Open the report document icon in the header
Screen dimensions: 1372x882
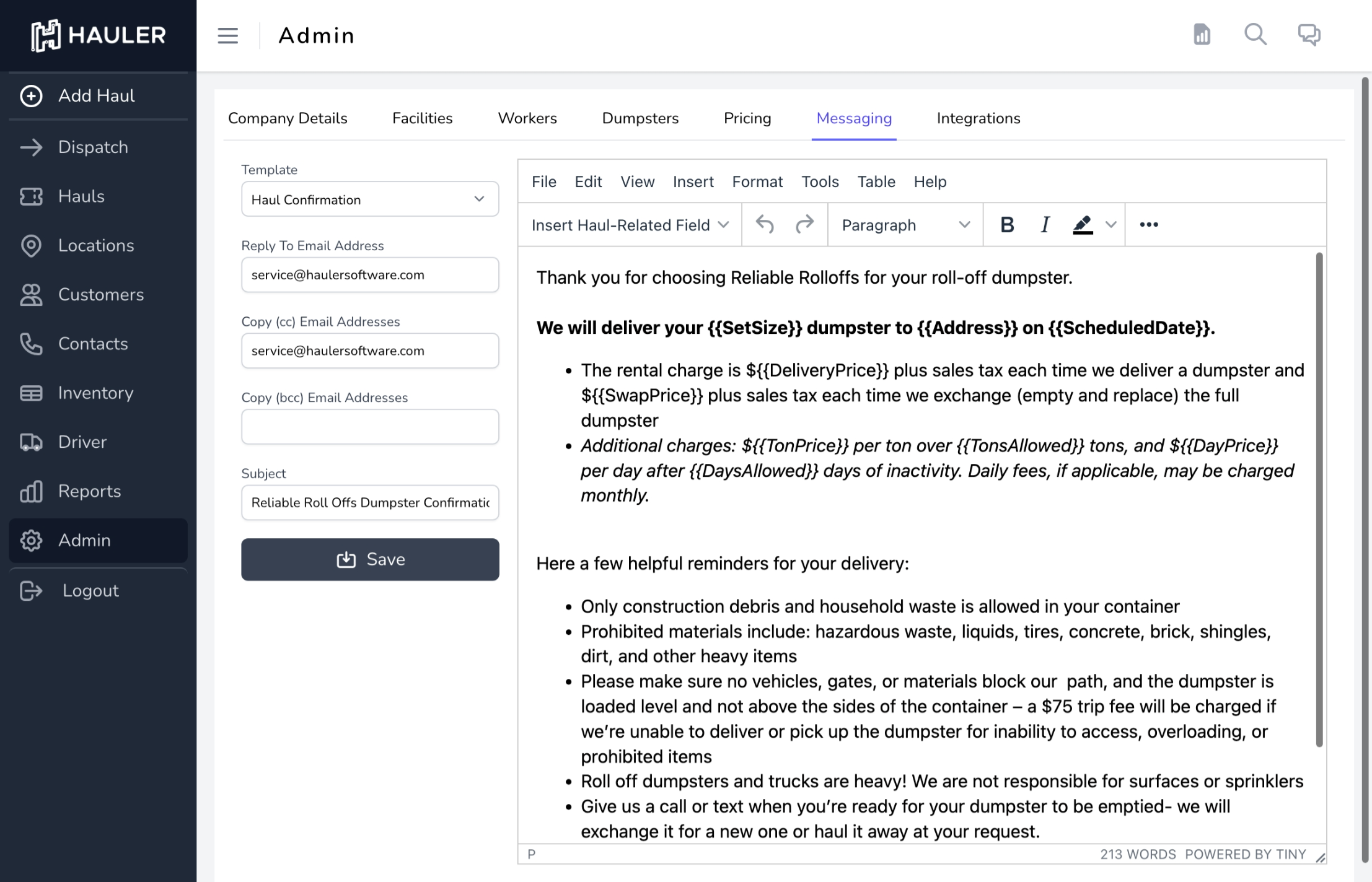1202,34
